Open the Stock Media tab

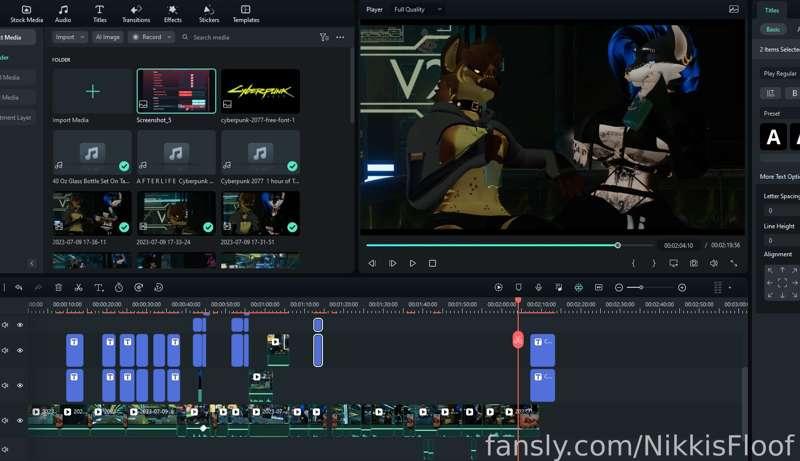tap(27, 14)
